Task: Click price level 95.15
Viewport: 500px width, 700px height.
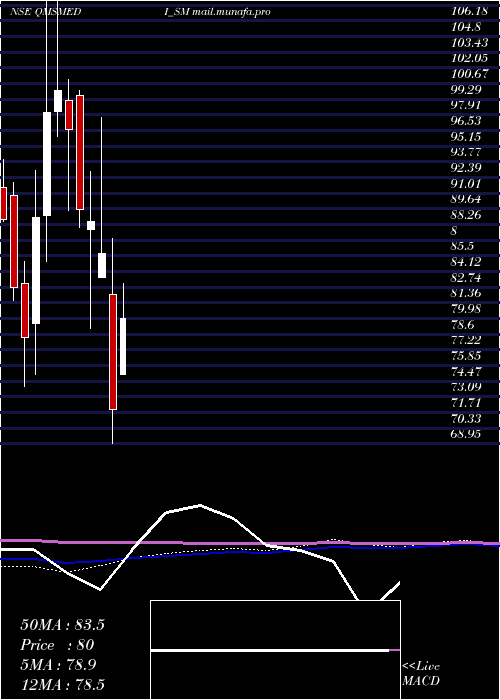Action: (x=466, y=137)
